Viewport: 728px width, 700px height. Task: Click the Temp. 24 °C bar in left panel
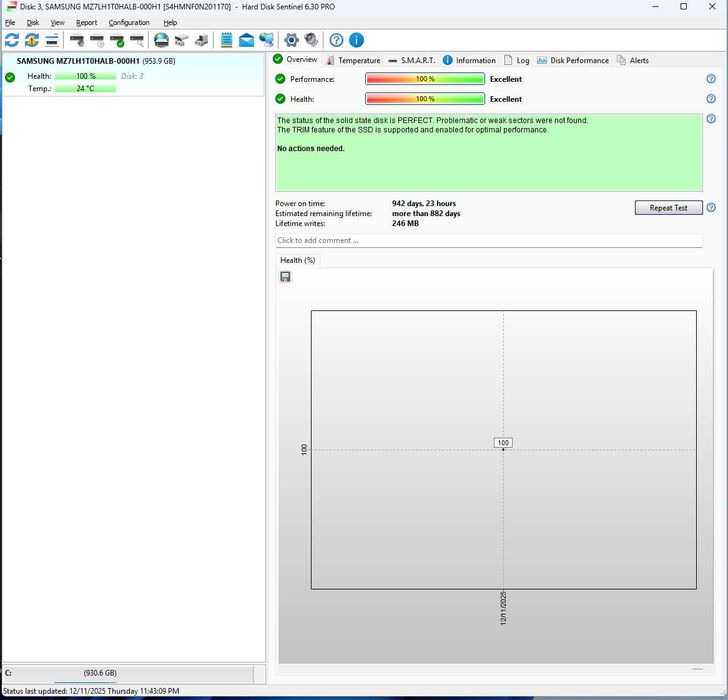[85, 88]
